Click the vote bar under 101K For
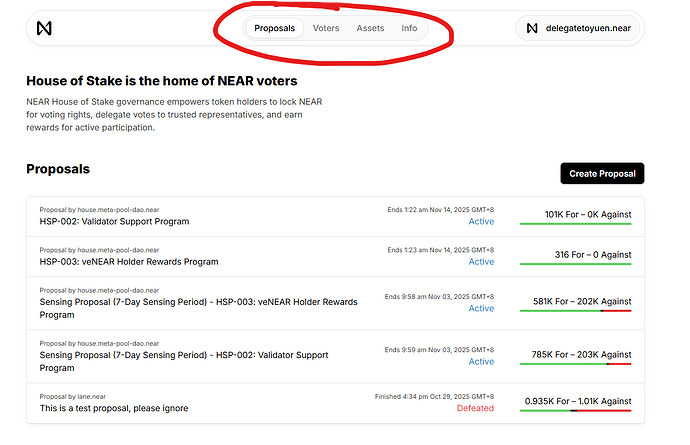 [575, 224]
